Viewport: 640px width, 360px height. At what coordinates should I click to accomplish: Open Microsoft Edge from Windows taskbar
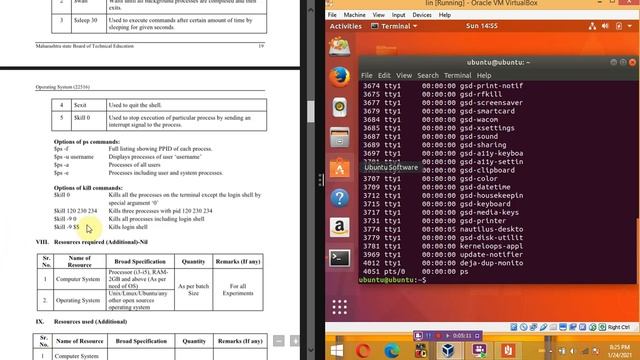click(392, 350)
